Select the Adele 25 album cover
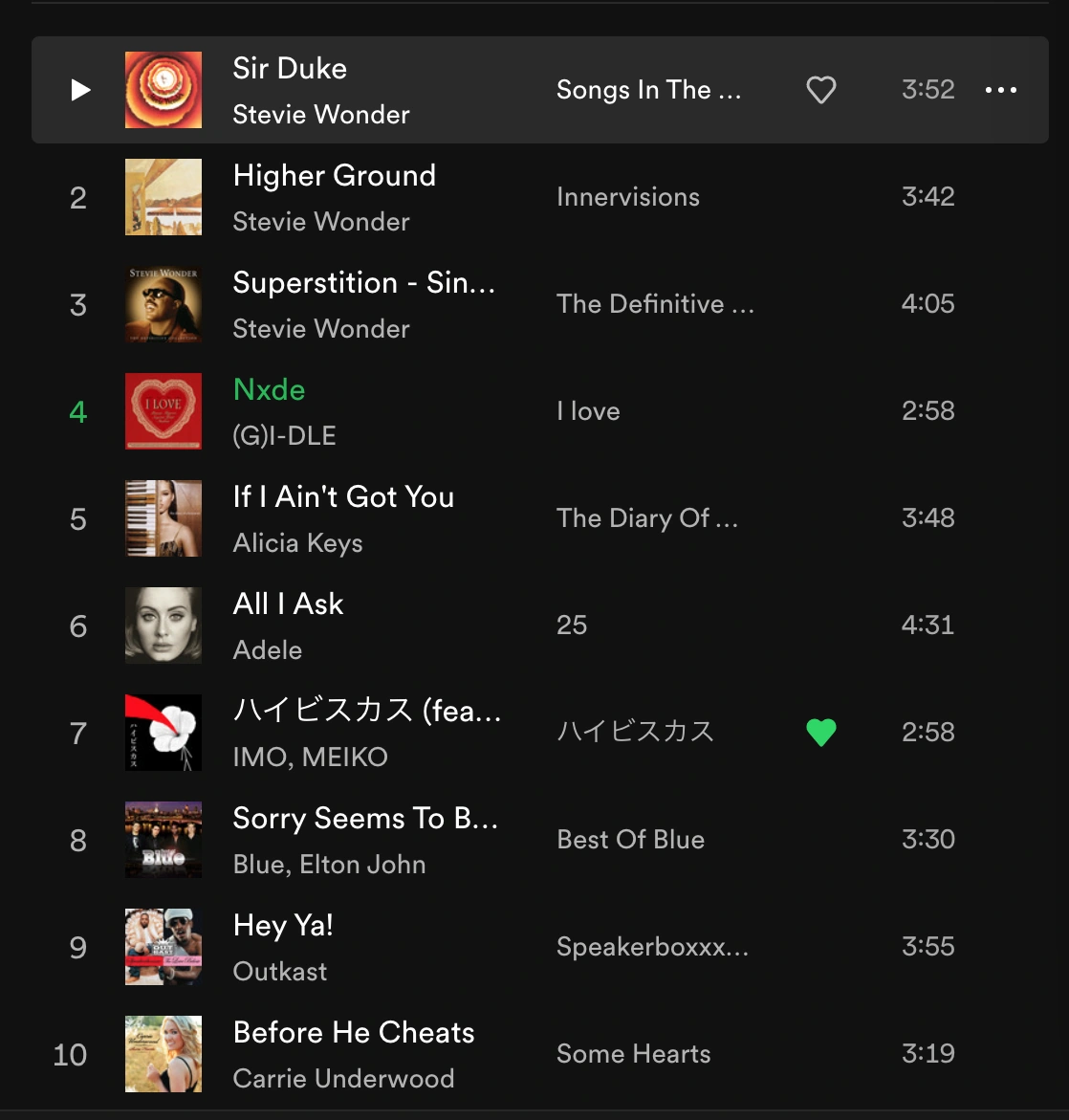1069x1120 pixels. (164, 626)
